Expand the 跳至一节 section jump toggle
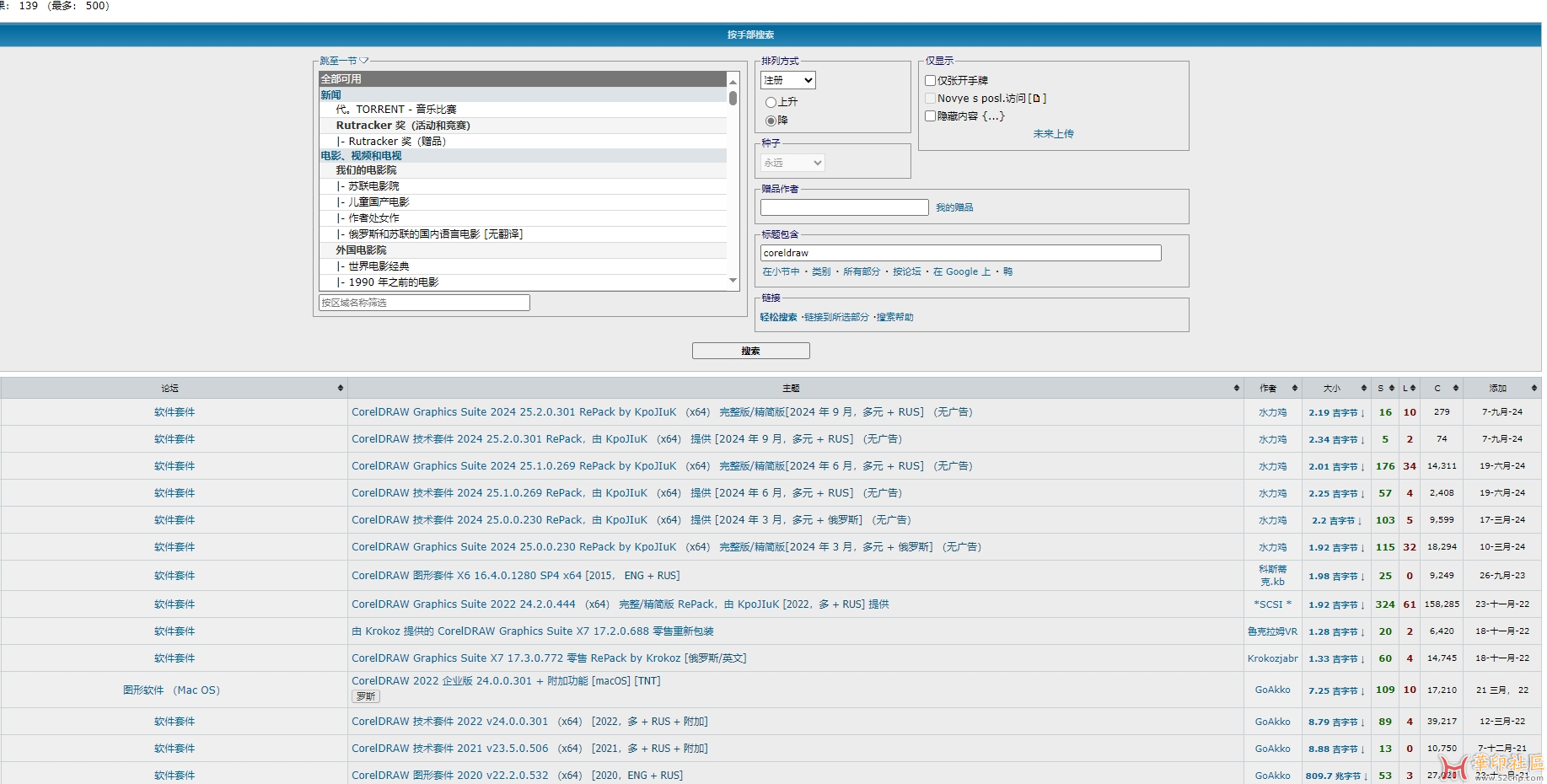 point(344,61)
